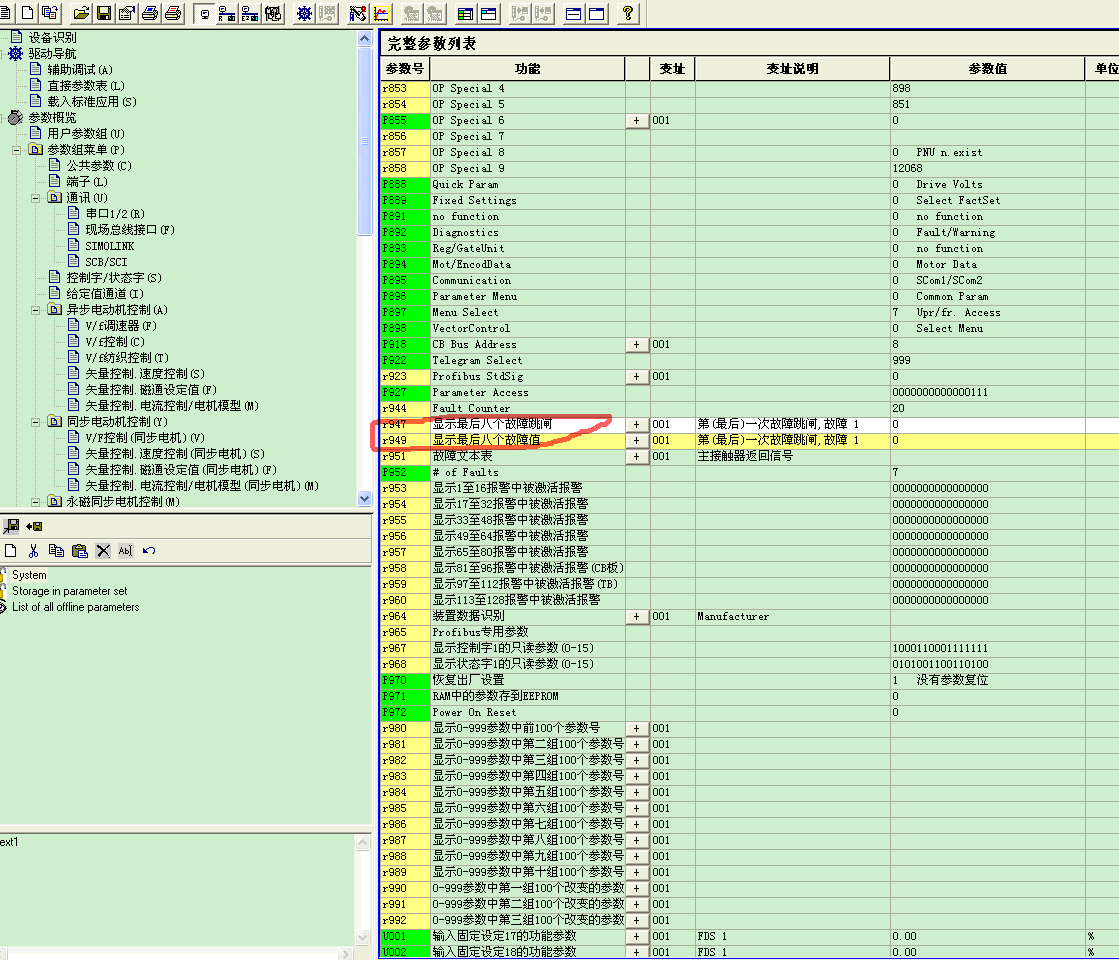This screenshot has height=960, width=1119.
Task: Click the value cell of P970 恢复出厂设置
Action: (986, 680)
